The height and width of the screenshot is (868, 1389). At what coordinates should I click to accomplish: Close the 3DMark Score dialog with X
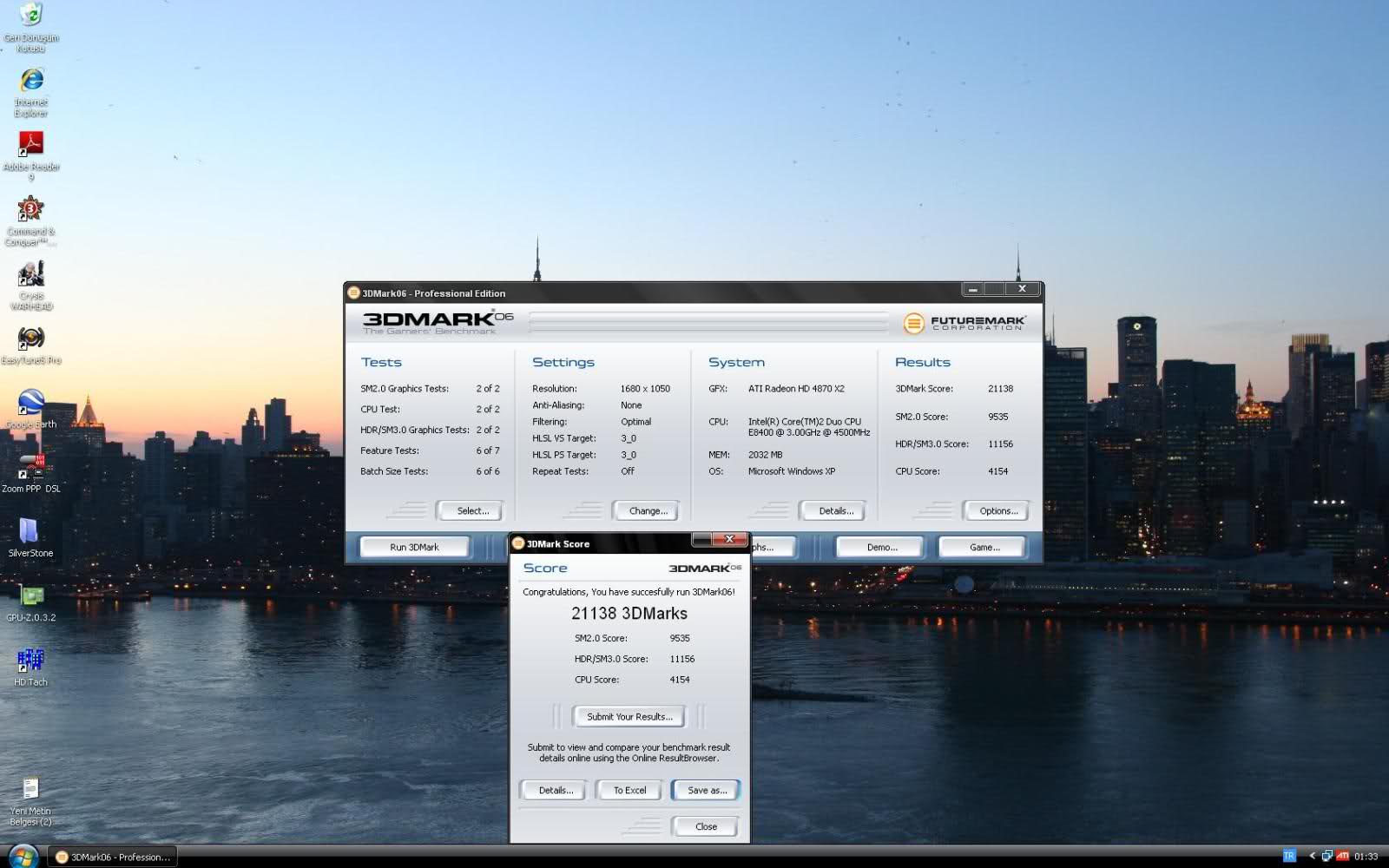pyautogui.click(x=729, y=539)
